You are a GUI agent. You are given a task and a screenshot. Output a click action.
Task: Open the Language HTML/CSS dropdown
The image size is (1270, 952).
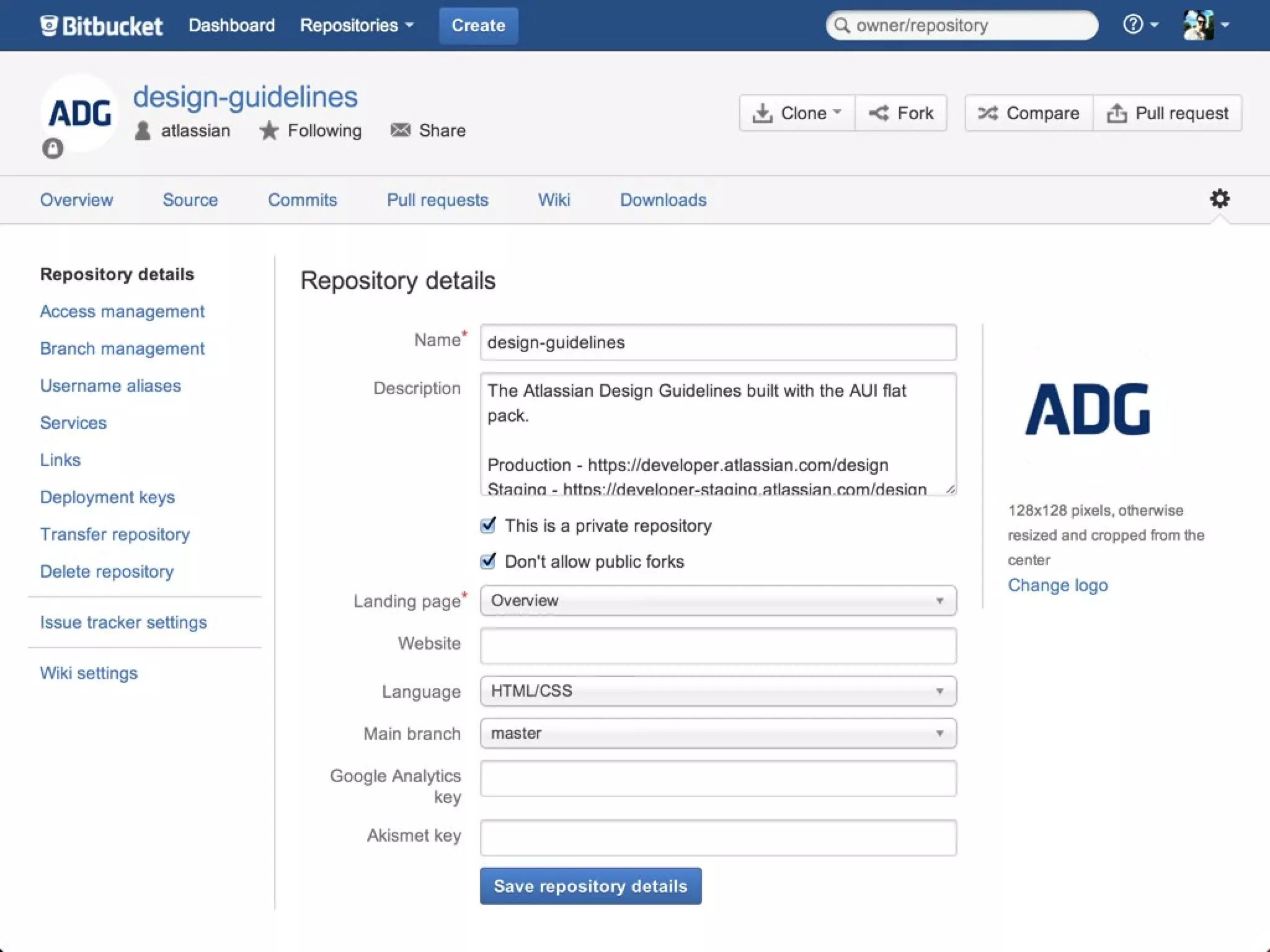pos(717,691)
